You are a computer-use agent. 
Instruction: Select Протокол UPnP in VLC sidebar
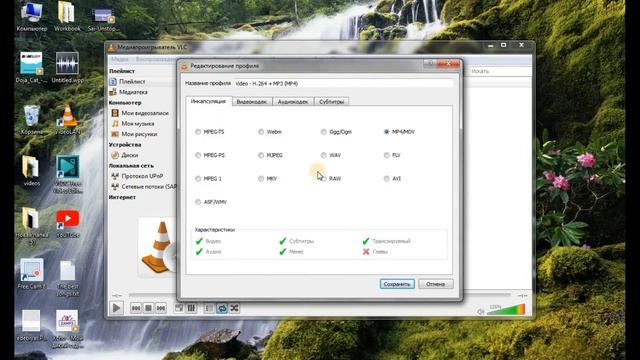point(142,176)
